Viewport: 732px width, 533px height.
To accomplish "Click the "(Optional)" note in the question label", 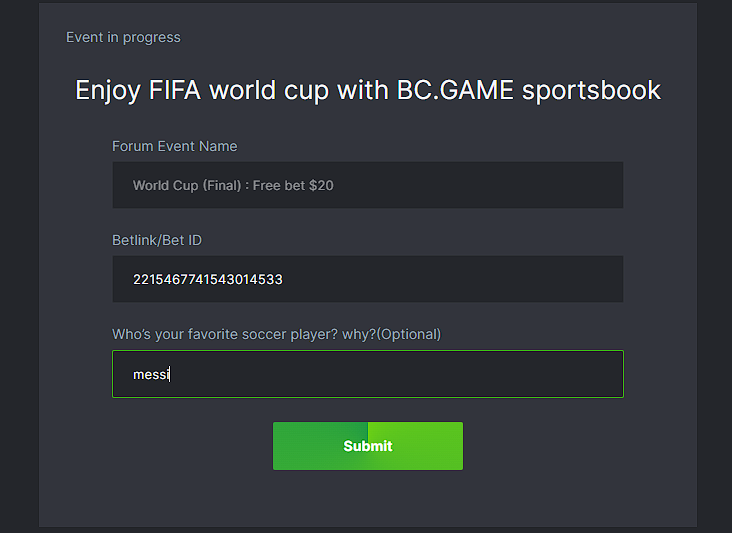I will point(408,334).
